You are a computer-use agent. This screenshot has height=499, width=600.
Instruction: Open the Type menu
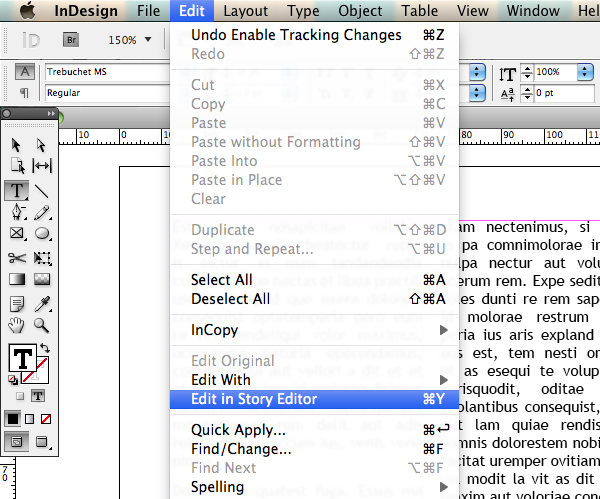point(303,11)
